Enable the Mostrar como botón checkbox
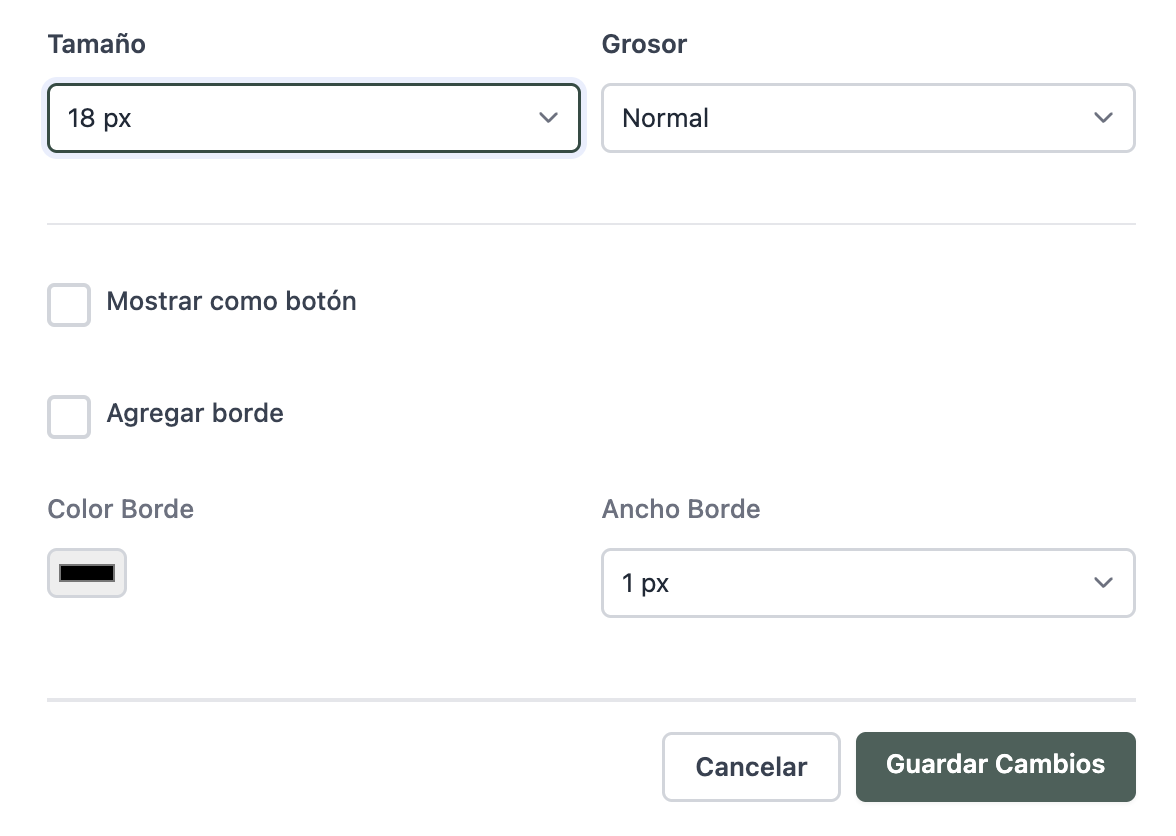 pos(69,305)
